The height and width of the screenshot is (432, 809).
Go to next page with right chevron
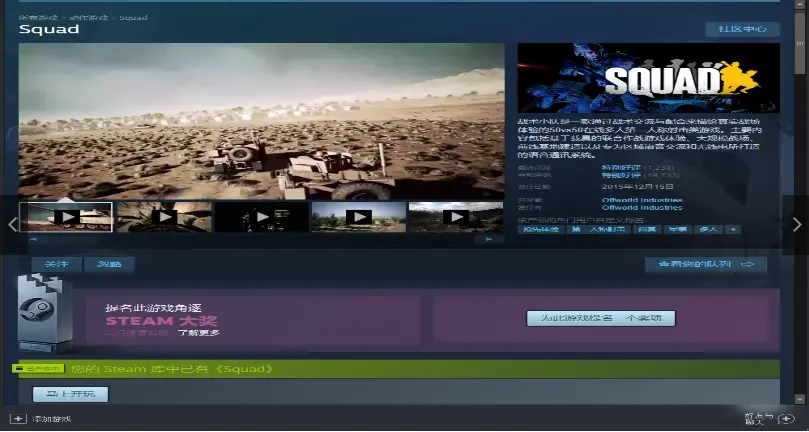[797, 225]
